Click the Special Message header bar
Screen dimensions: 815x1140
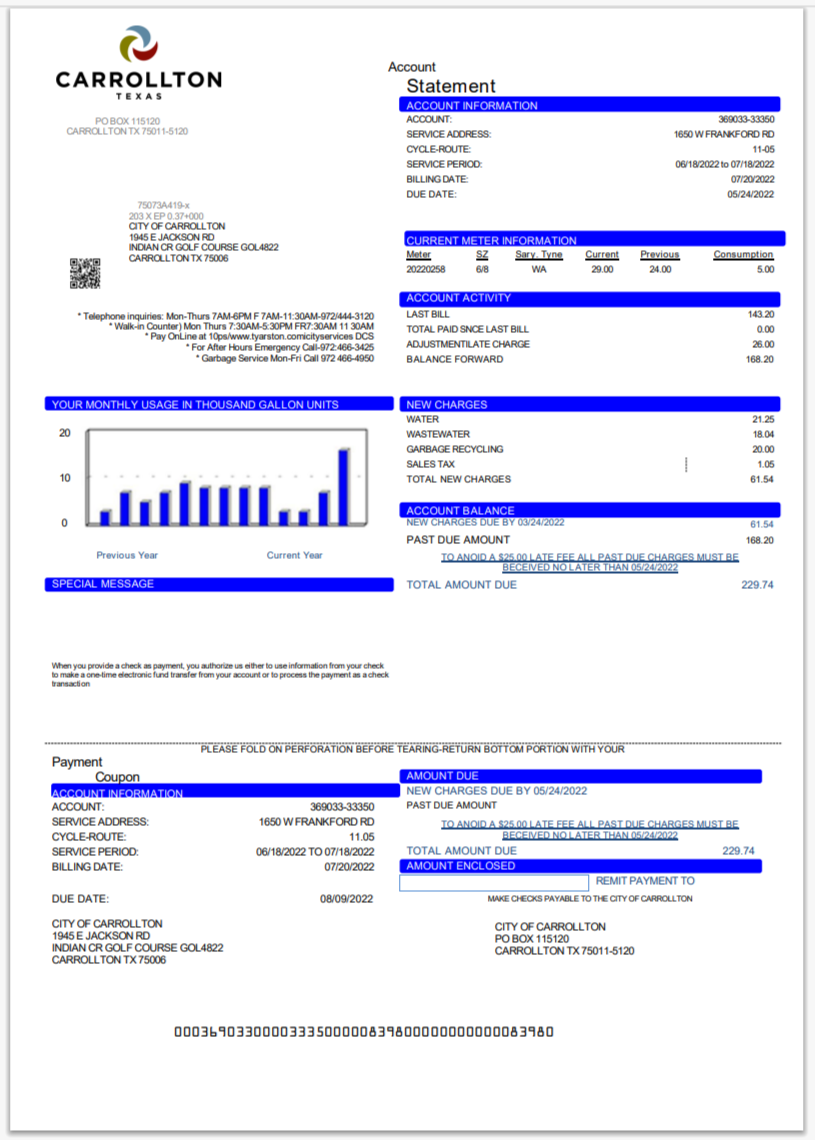pyautogui.click(x=218, y=584)
